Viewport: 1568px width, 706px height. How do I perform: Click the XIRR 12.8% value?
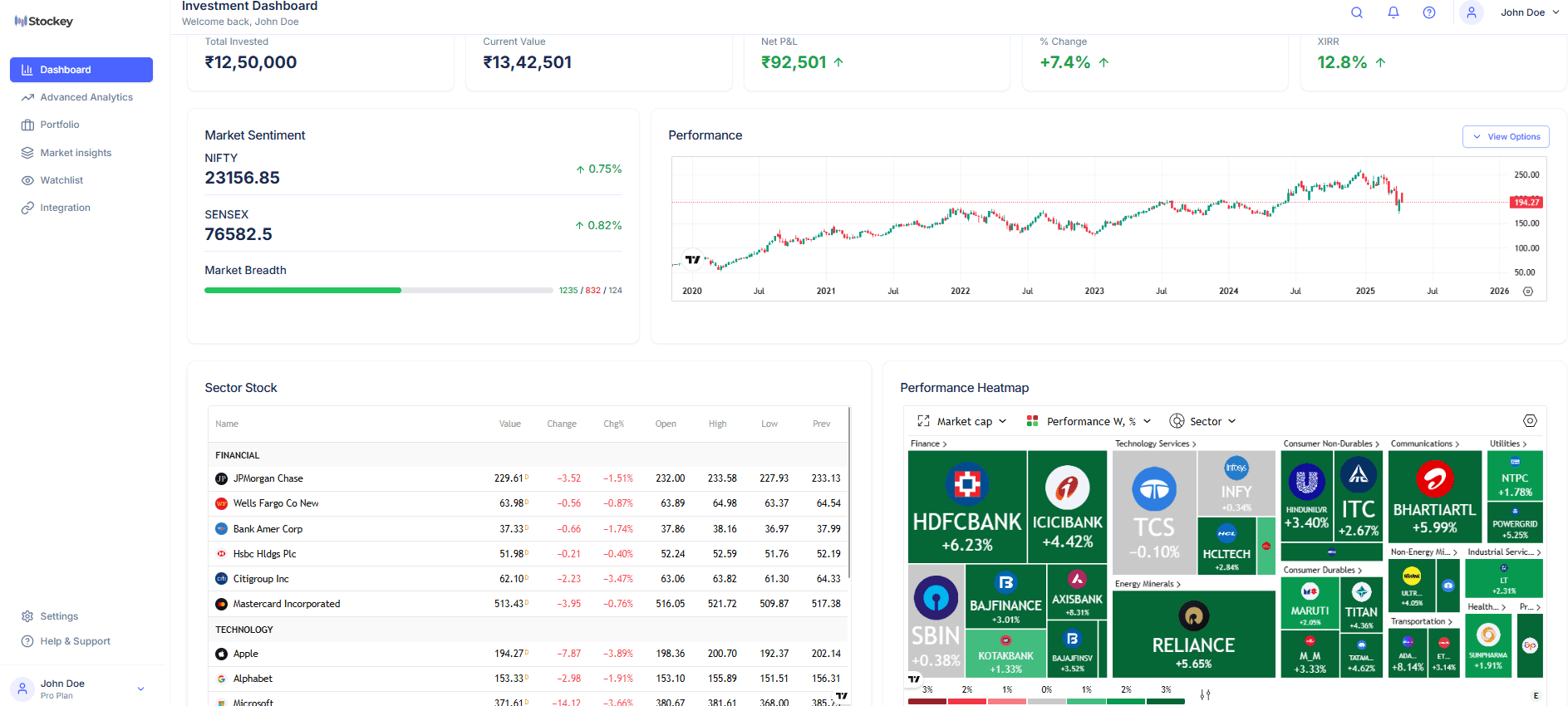tap(1342, 62)
